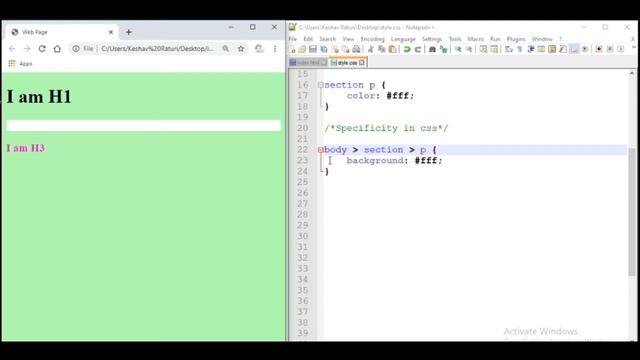The image size is (640, 360).
Task: Open the Encoding menu
Action: point(373,39)
